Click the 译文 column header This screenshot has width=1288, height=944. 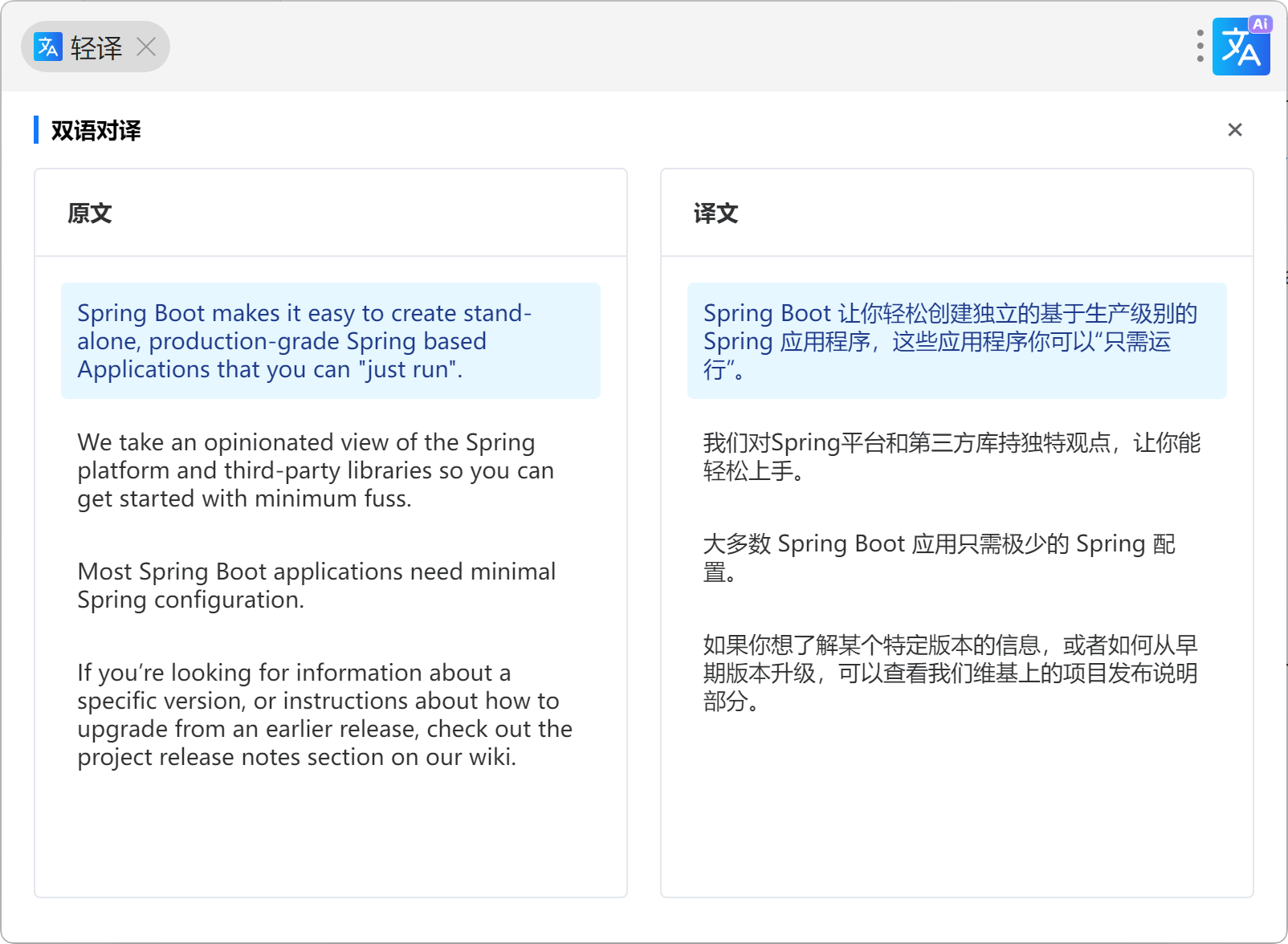coord(716,213)
